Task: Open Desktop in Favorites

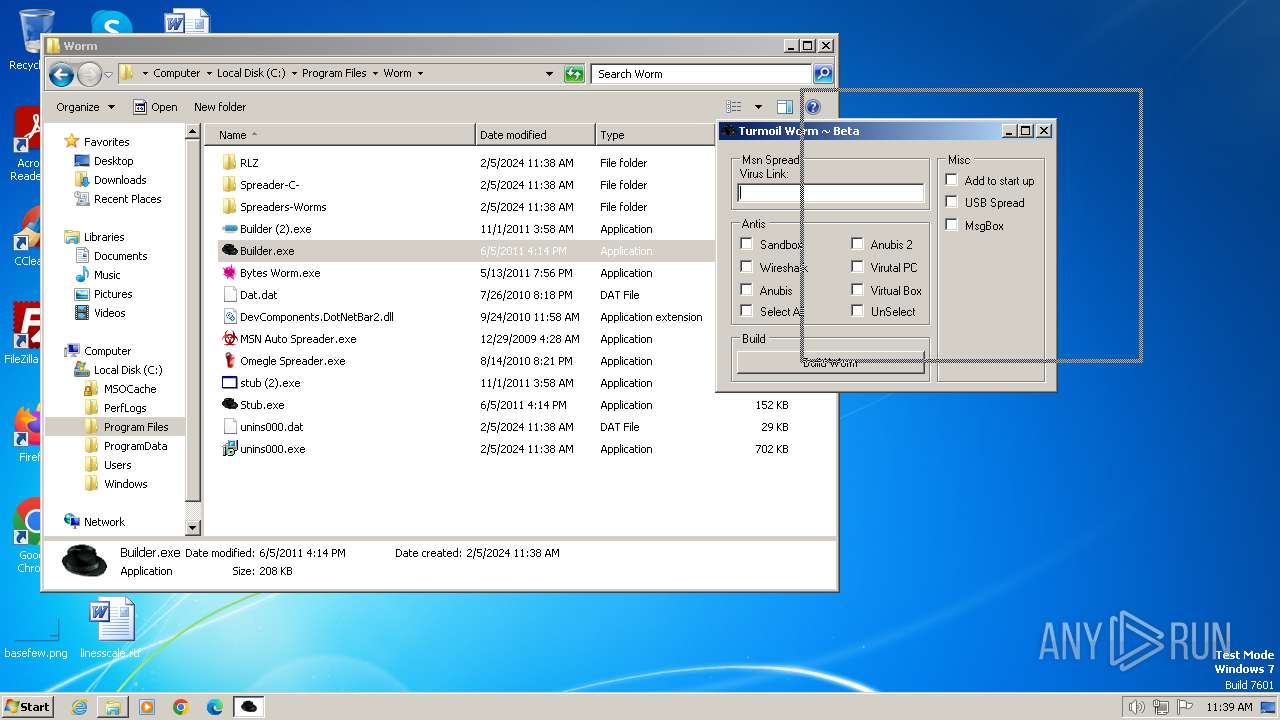Action: coord(113,161)
